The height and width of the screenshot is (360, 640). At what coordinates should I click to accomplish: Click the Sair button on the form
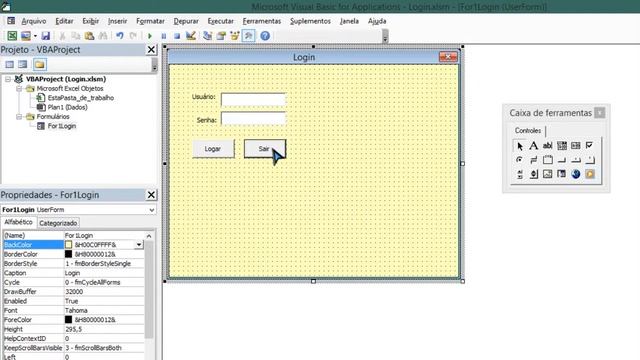(x=264, y=149)
